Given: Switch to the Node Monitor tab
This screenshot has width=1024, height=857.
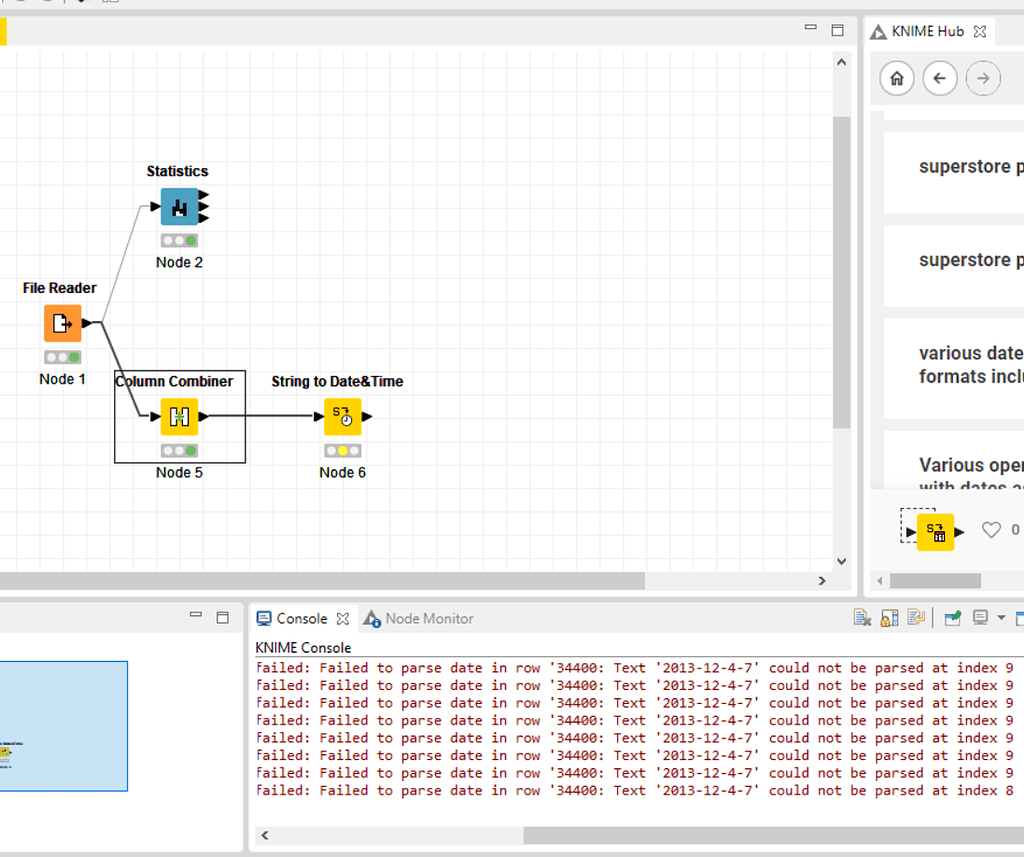Looking at the screenshot, I should (x=429, y=619).
